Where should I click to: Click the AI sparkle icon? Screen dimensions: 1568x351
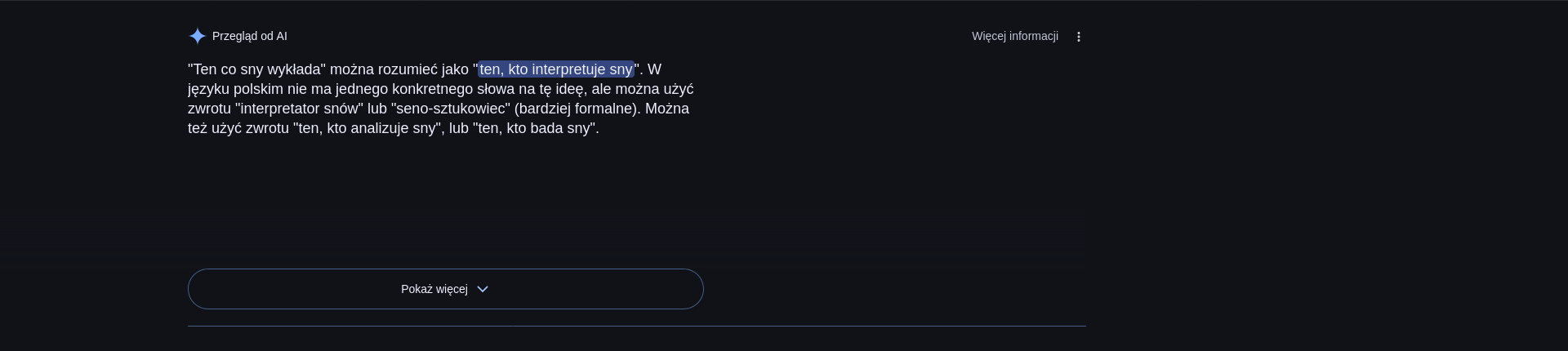click(197, 36)
